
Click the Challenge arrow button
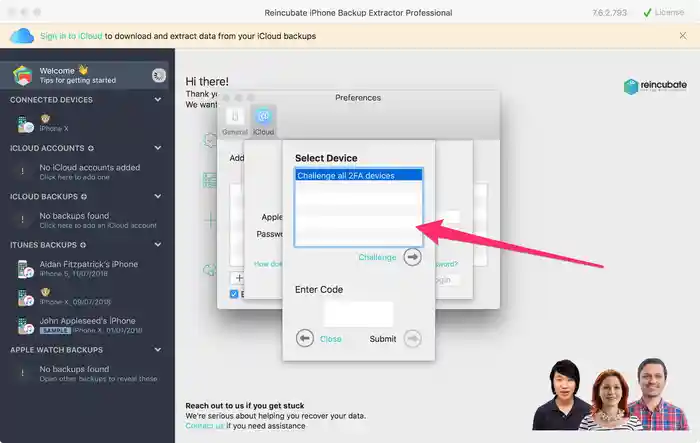point(412,257)
